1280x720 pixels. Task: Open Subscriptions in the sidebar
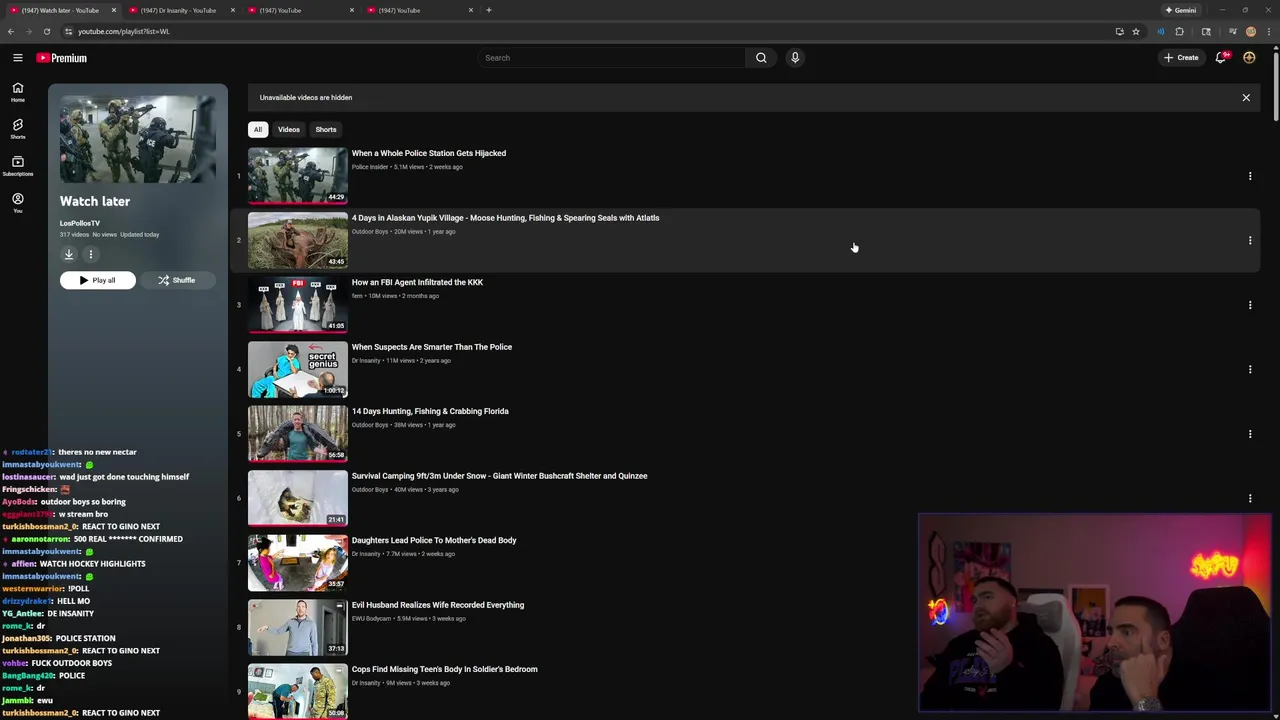tap(17, 166)
